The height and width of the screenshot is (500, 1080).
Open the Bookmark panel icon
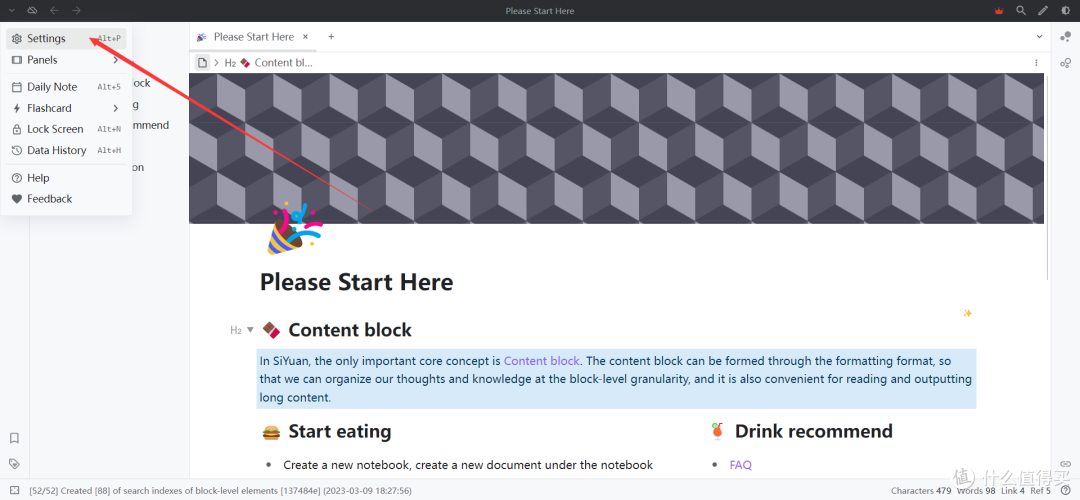[x=14, y=438]
